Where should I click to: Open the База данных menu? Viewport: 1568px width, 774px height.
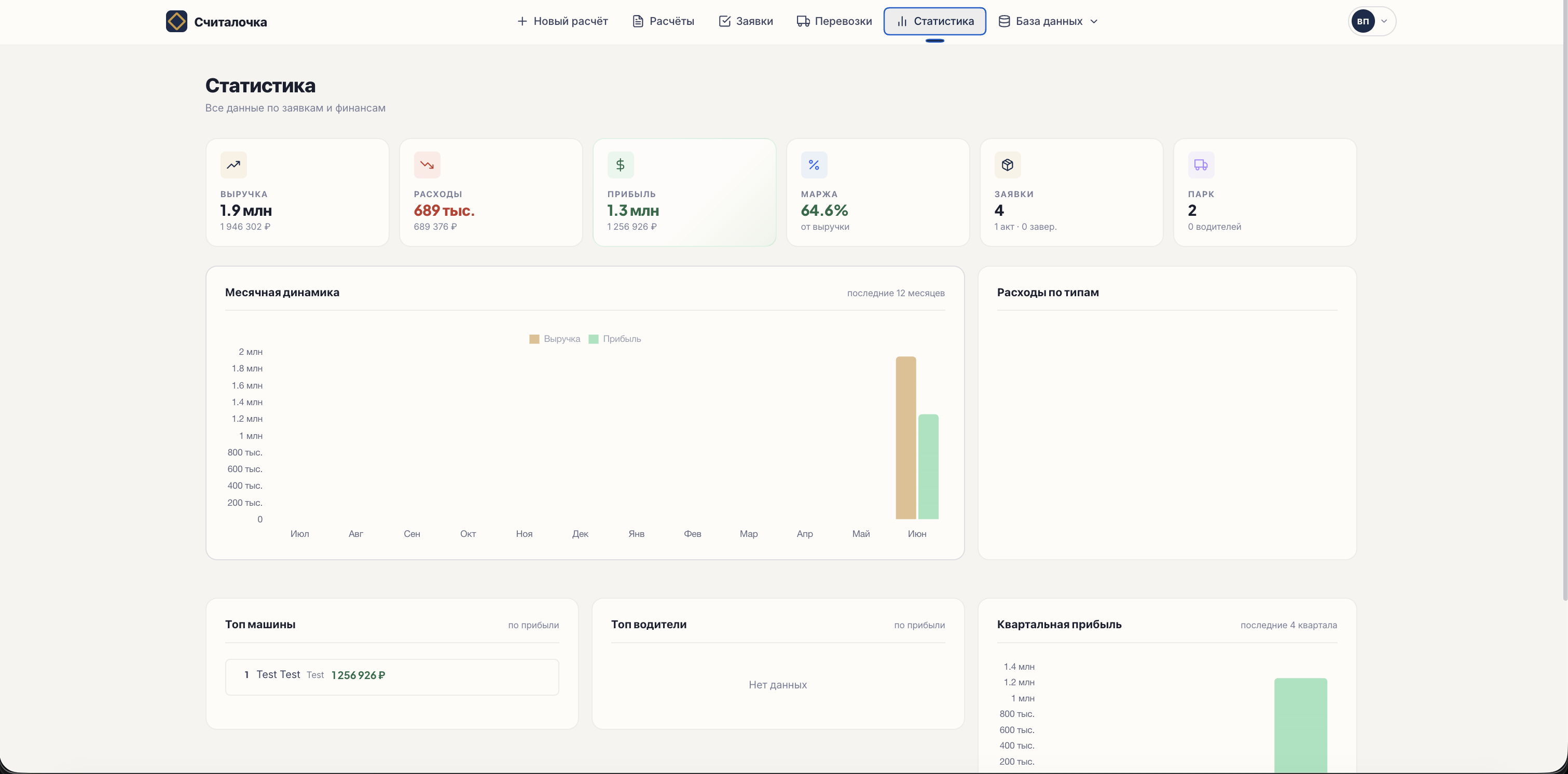(1048, 21)
